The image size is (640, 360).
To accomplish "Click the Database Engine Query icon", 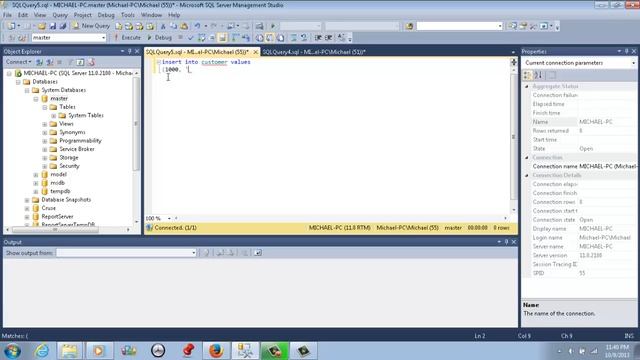I will 118,26.
